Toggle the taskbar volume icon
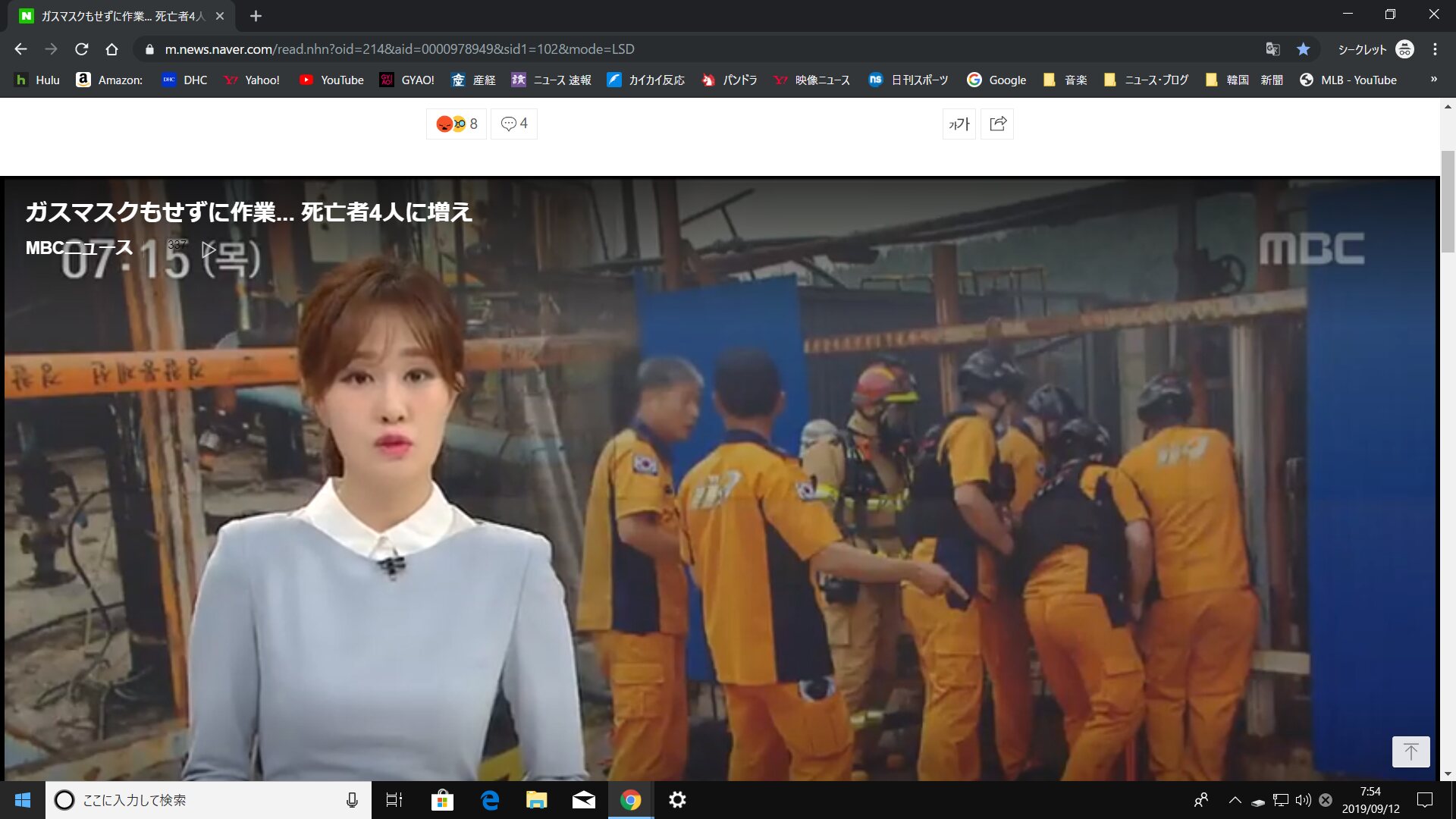The width and height of the screenshot is (1456, 819). (1303, 800)
